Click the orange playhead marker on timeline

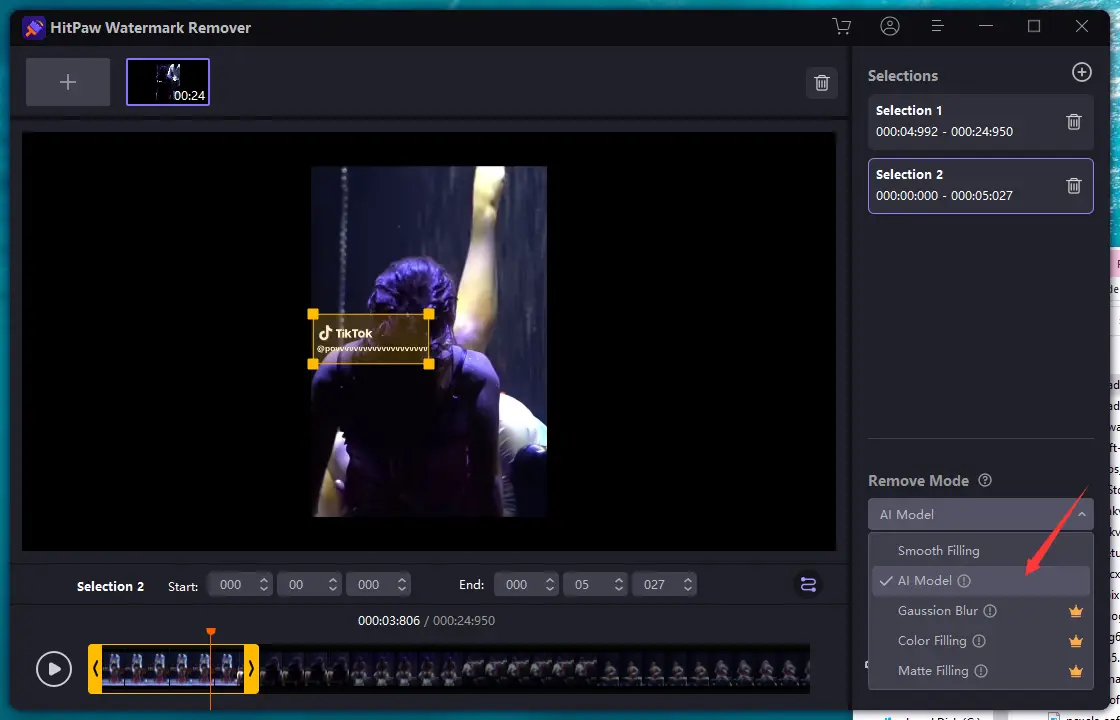[210, 632]
